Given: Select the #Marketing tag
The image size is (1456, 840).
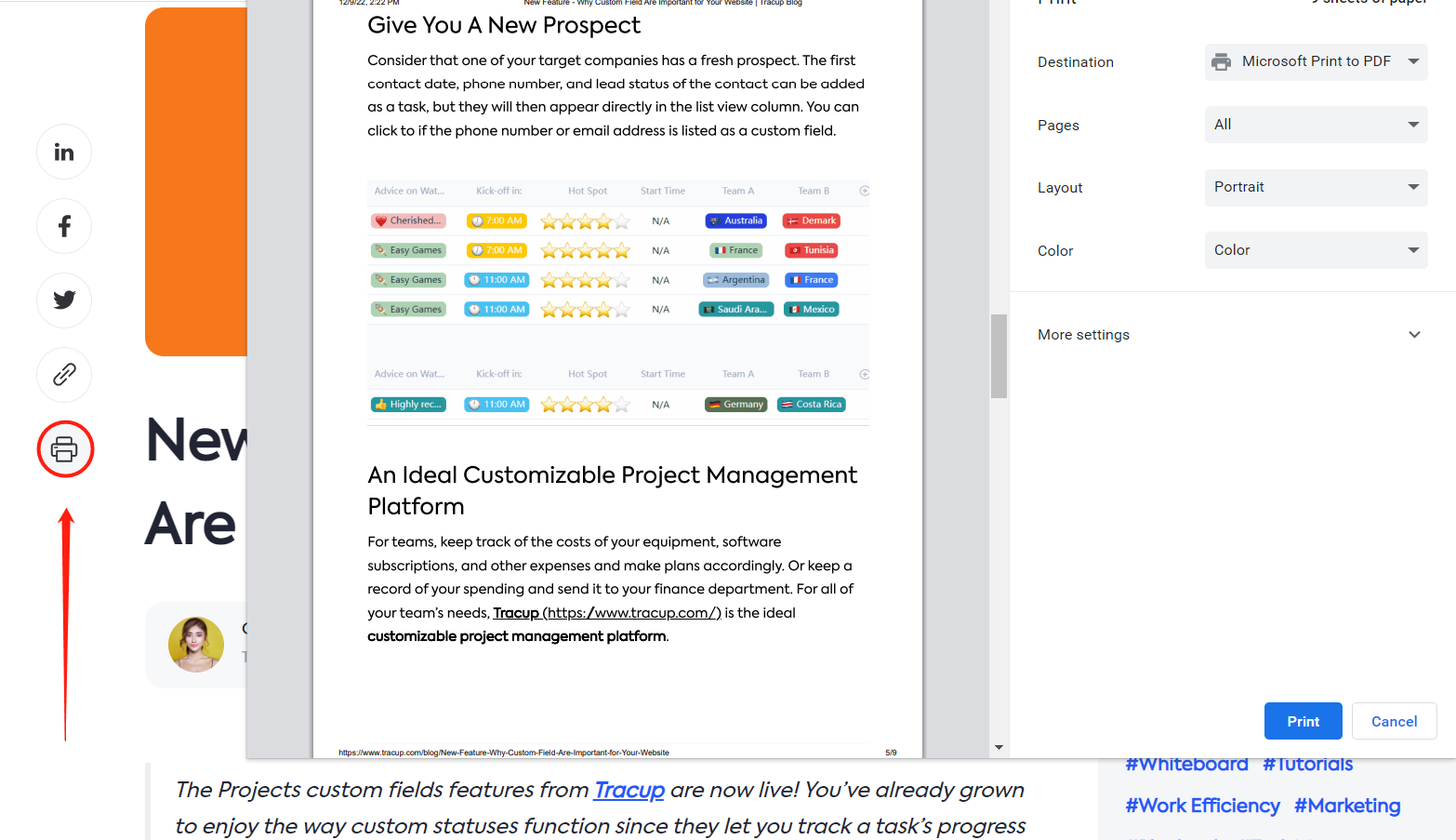Looking at the screenshot, I should tap(1347, 806).
